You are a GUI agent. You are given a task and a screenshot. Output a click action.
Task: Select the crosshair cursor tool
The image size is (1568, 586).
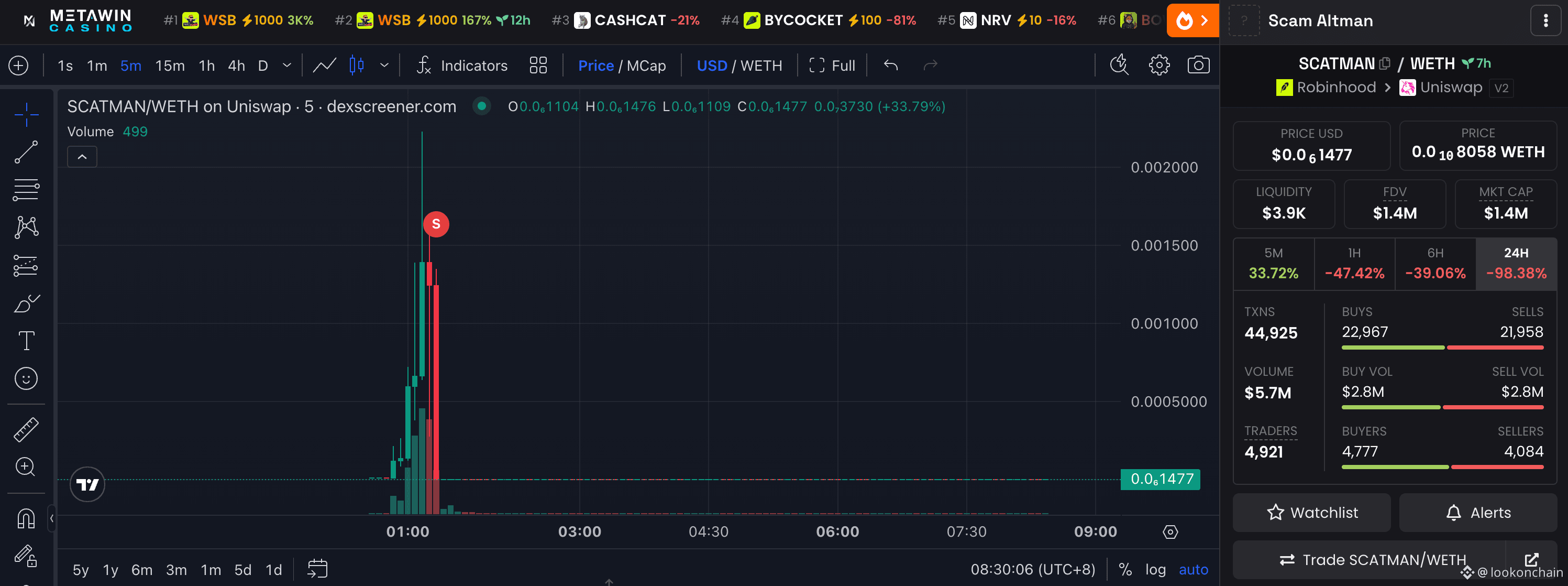[26, 114]
